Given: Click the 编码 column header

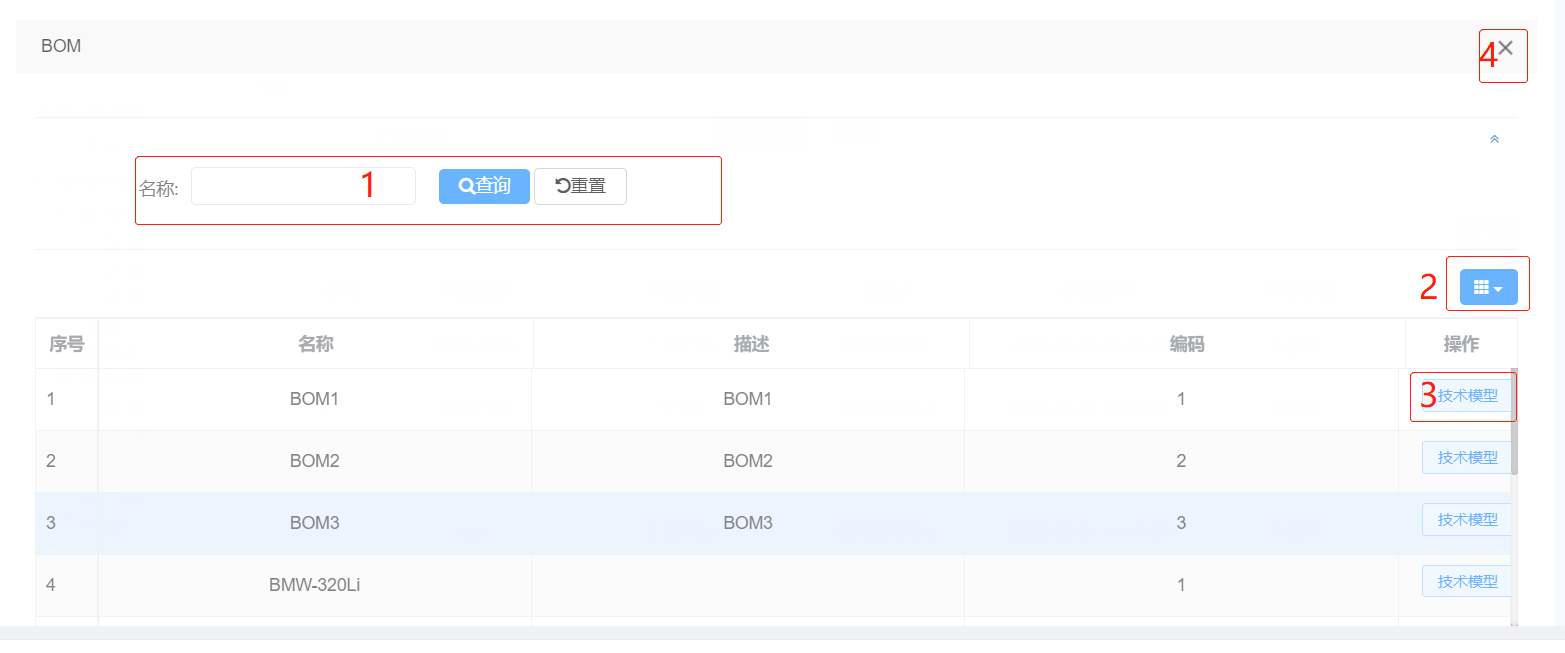Looking at the screenshot, I should 1187,344.
